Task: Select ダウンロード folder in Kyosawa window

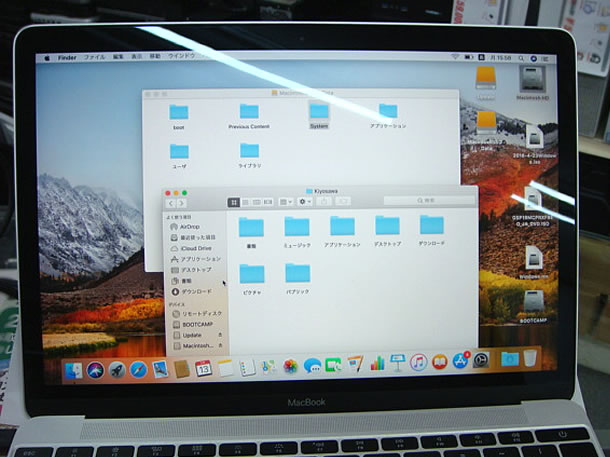Action: click(431, 230)
